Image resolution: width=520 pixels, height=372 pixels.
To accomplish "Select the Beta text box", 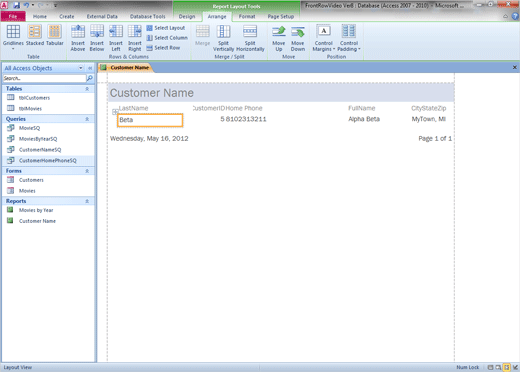I will pyautogui.click(x=150, y=120).
